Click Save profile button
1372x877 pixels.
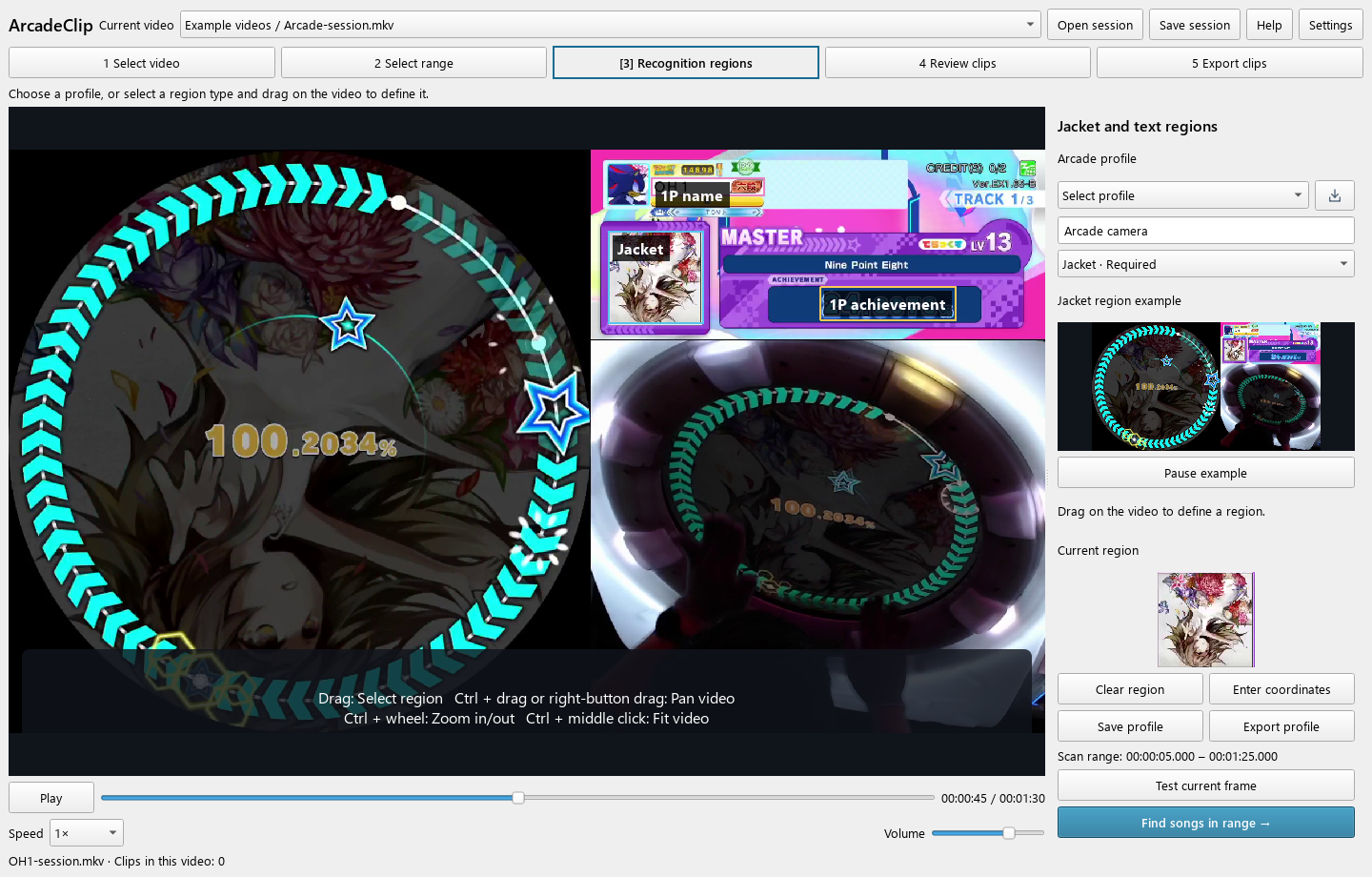coord(1130,726)
